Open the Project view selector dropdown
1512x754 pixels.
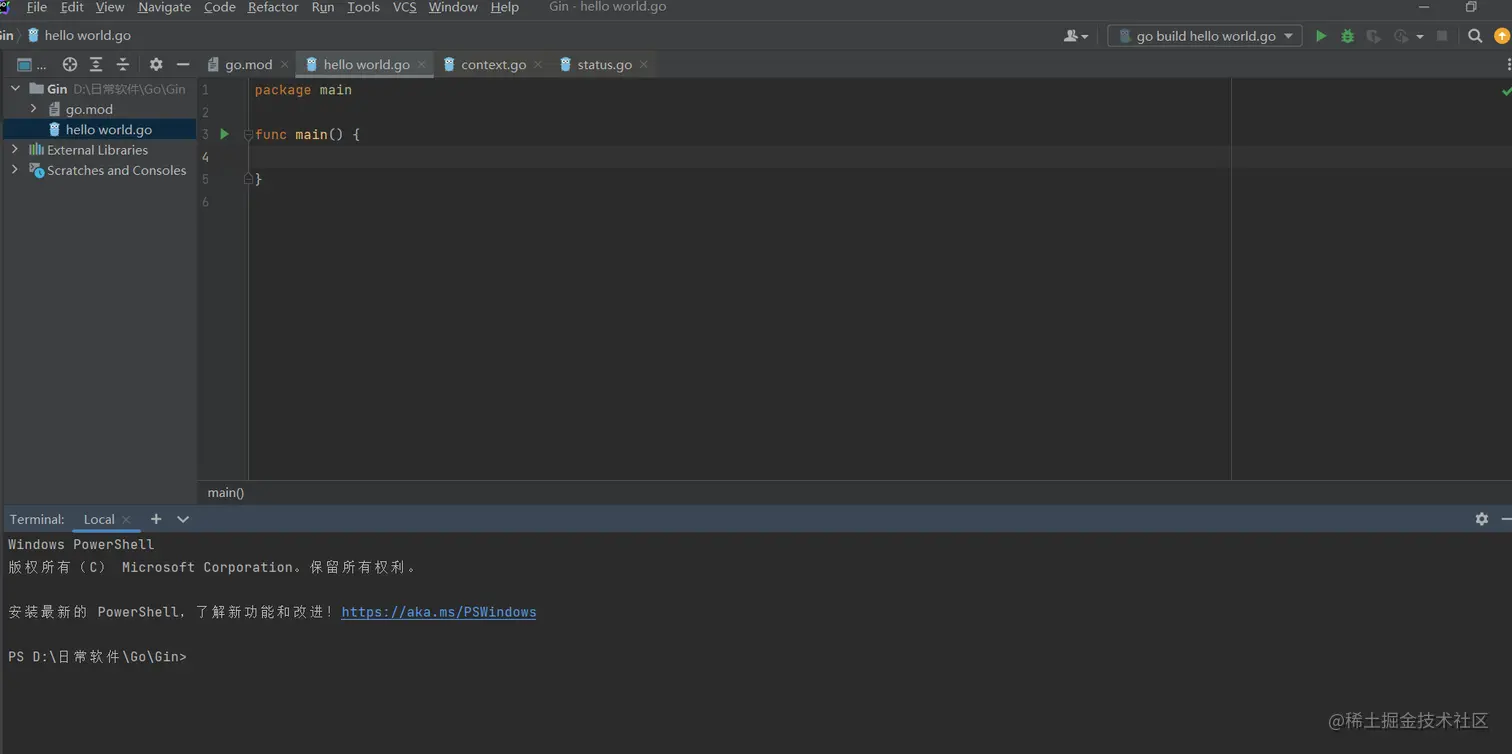[x=31, y=64]
